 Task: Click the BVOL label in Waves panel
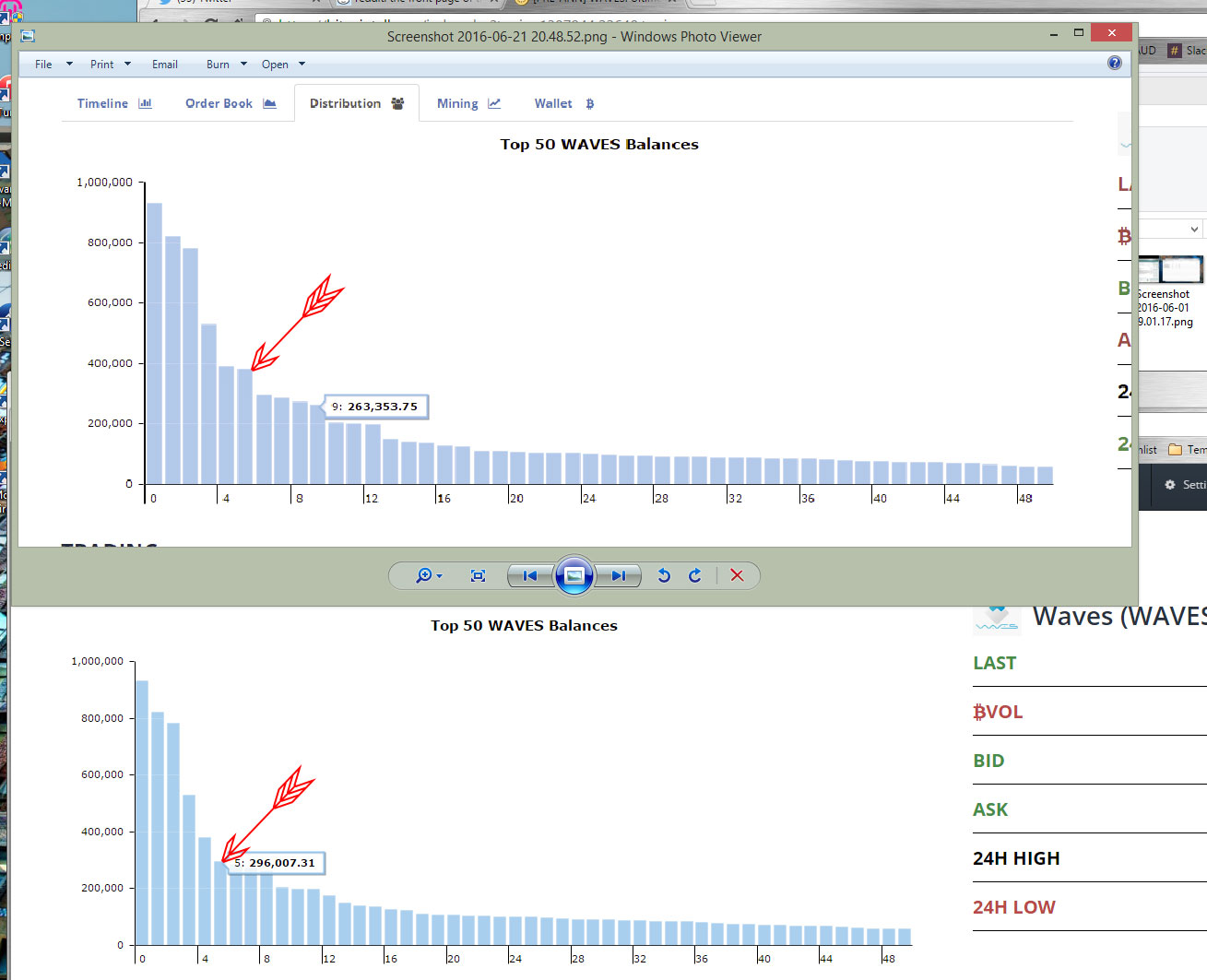pyautogui.click(x=998, y=712)
